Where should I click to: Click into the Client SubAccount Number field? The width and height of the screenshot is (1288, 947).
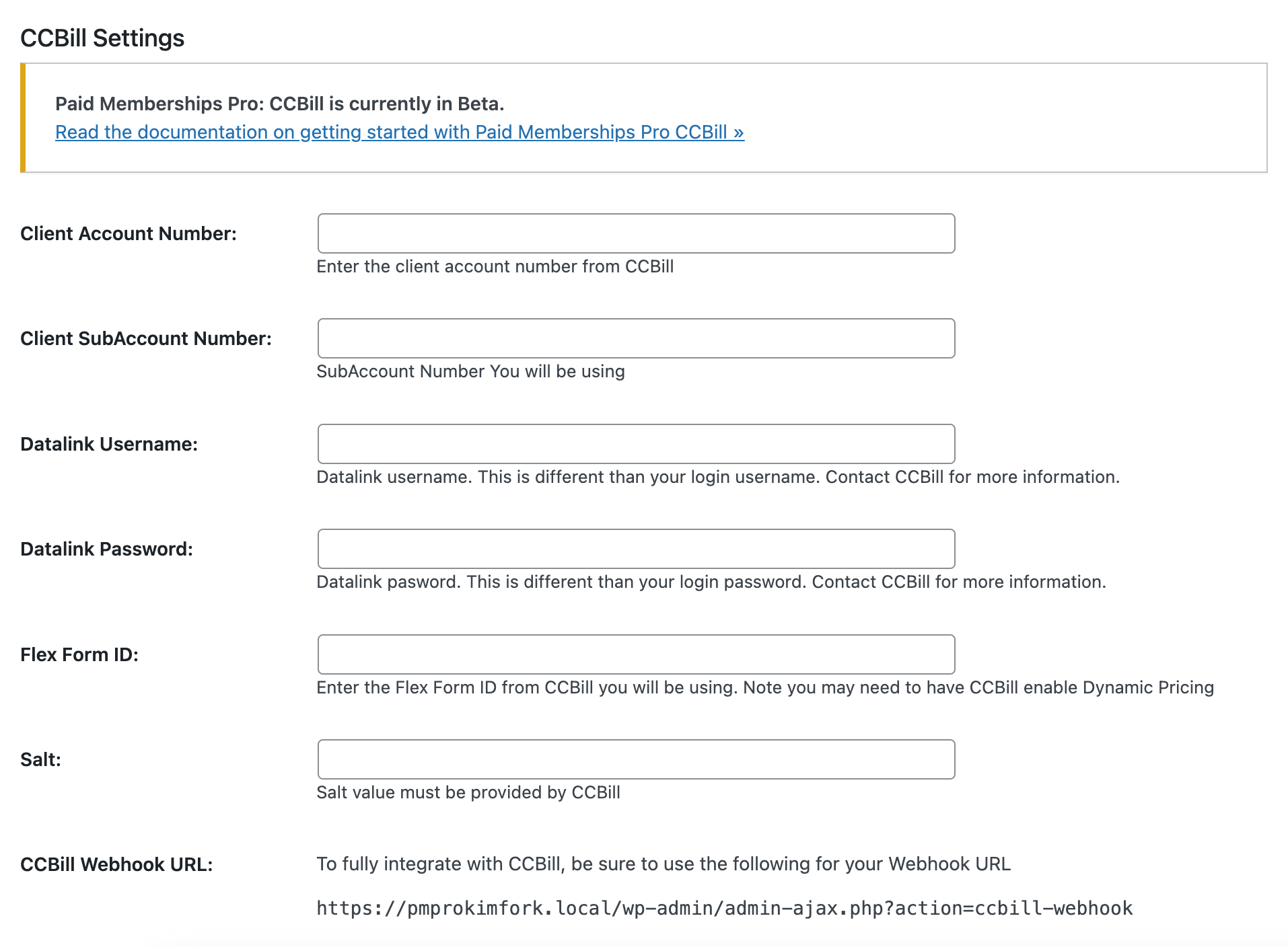coord(636,338)
